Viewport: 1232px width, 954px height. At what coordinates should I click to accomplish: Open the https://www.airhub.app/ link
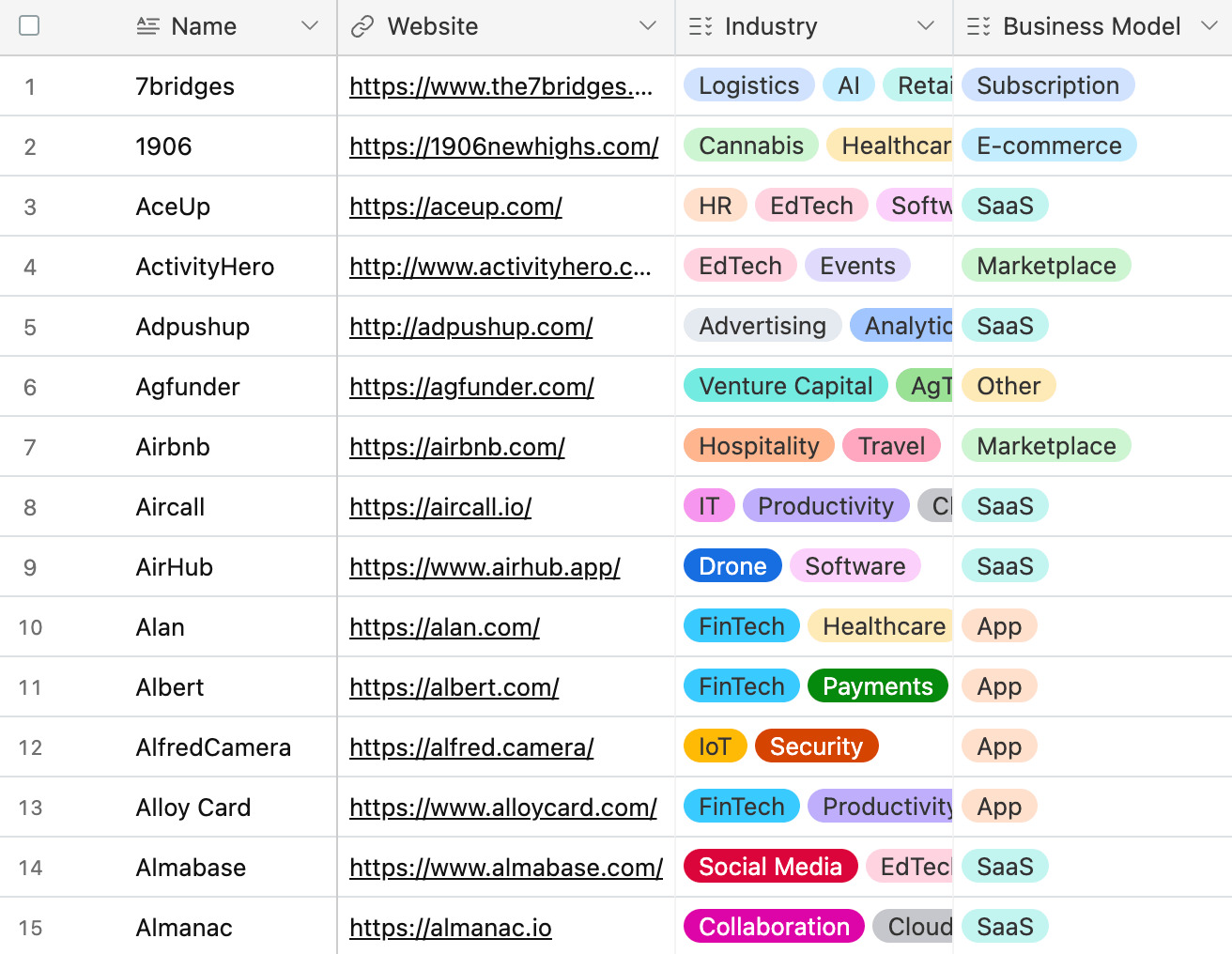(x=485, y=567)
